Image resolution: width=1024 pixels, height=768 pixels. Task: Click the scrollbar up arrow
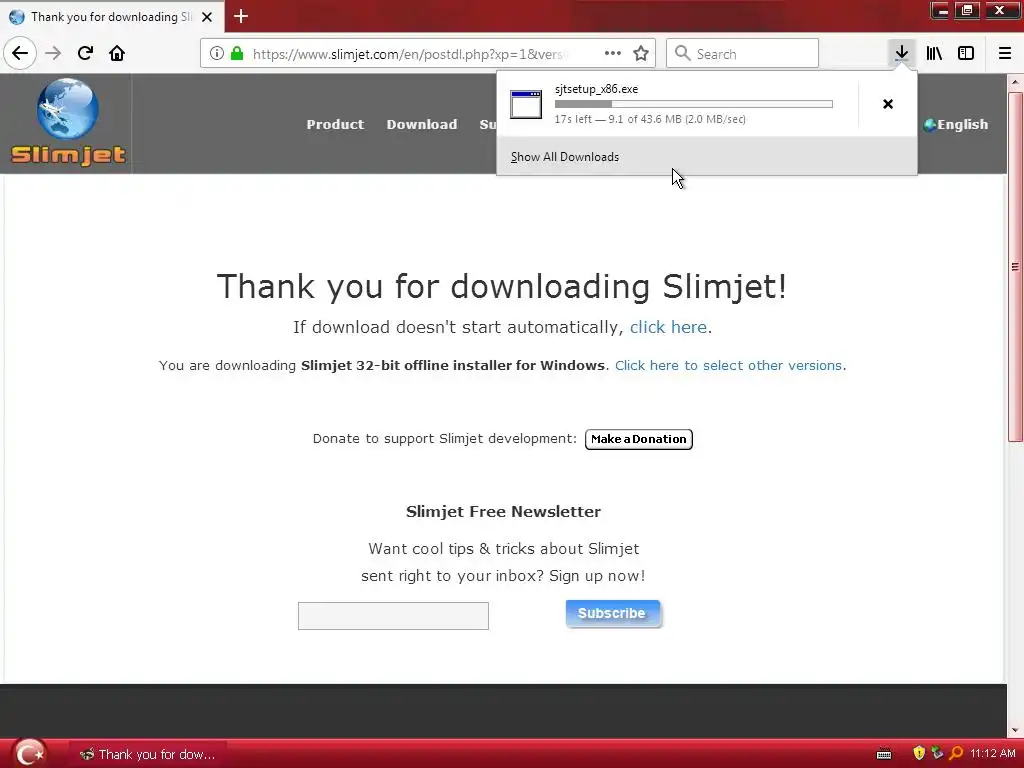point(1015,82)
